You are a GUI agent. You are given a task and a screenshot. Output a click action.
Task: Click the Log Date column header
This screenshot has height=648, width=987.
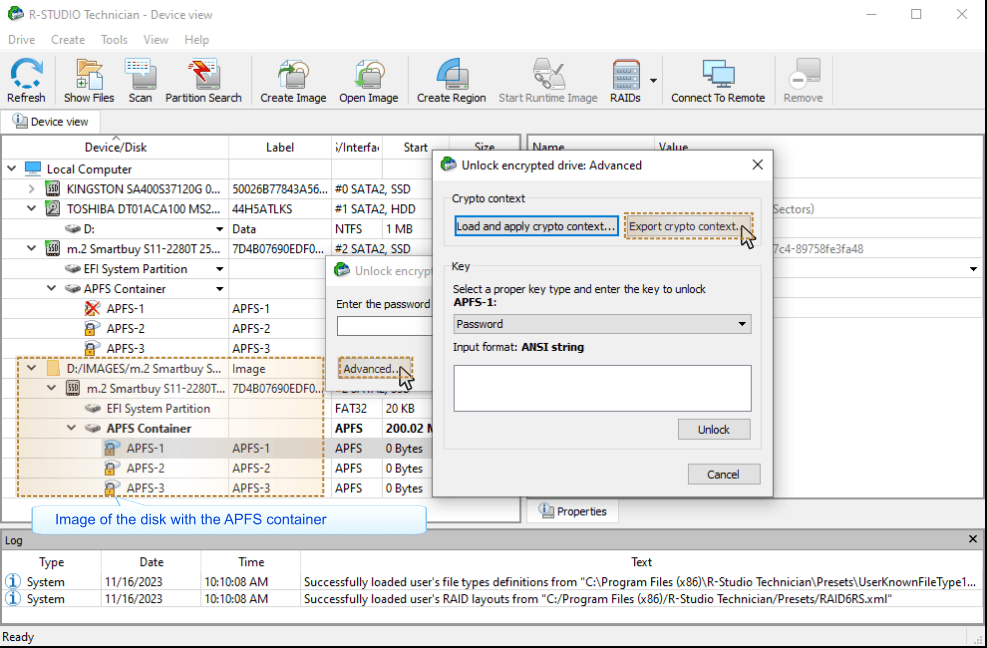coord(151,562)
